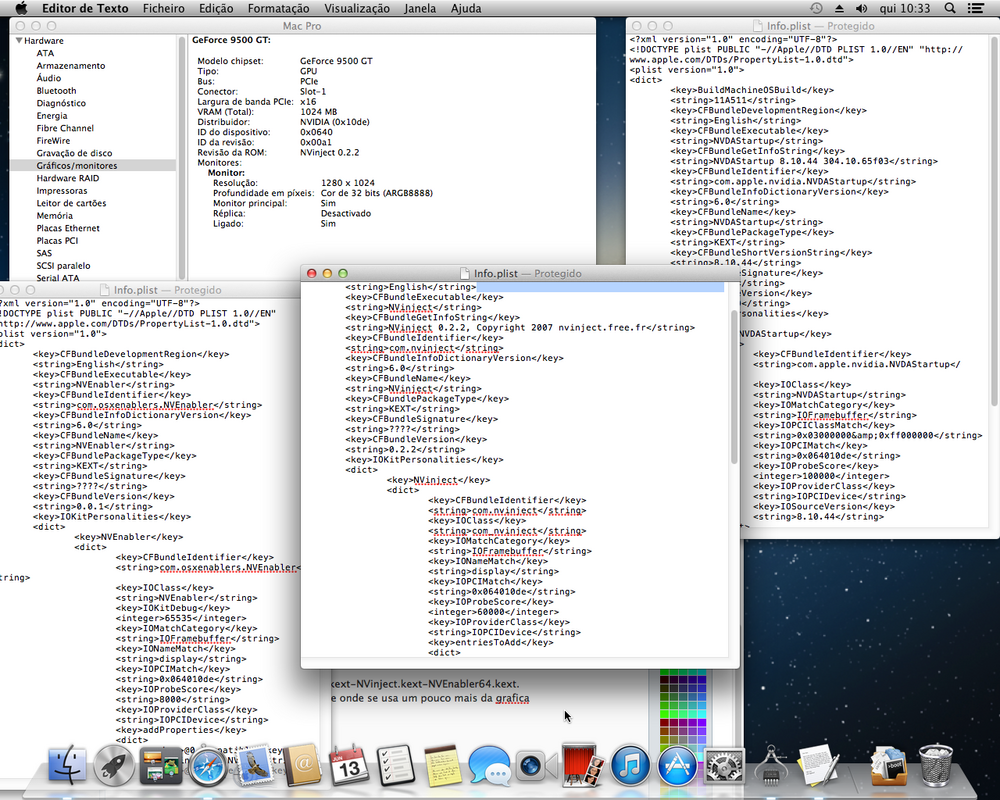
Task: Open Safari from the dock
Action: [207, 768]
